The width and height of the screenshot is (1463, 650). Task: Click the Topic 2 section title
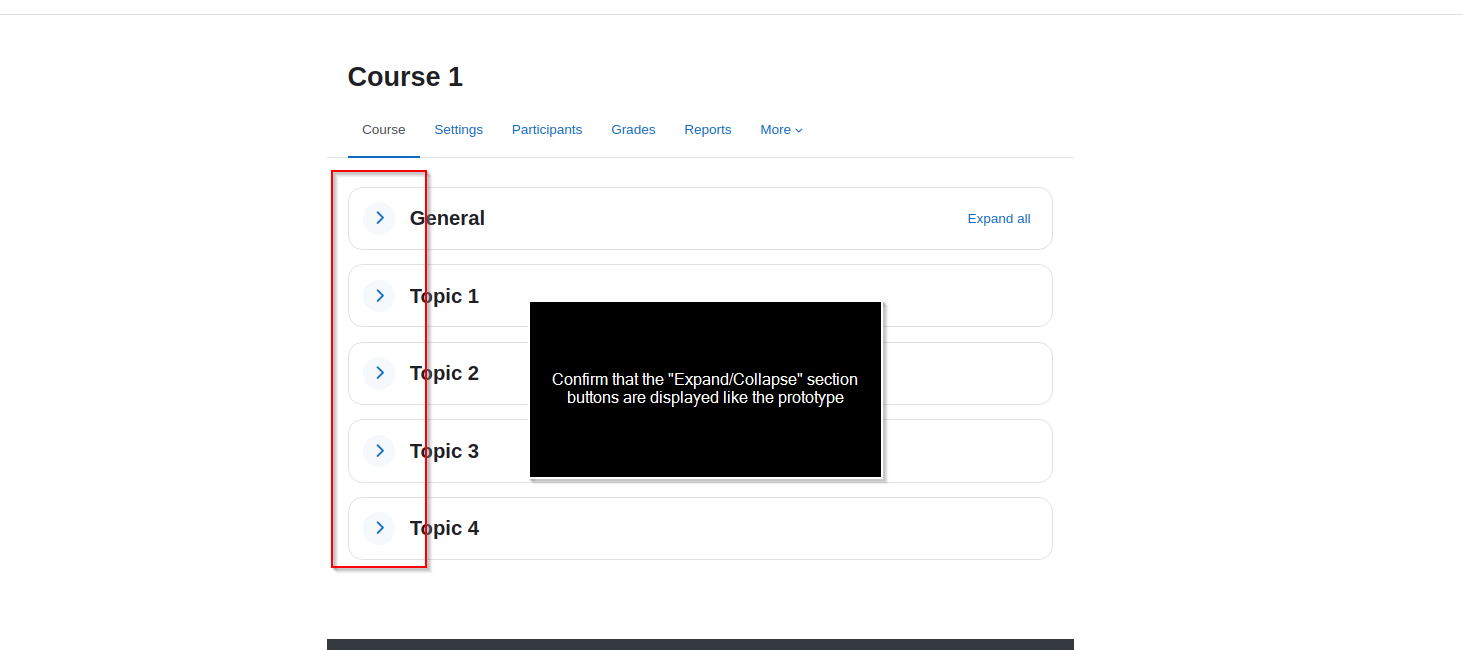point(444,373)
